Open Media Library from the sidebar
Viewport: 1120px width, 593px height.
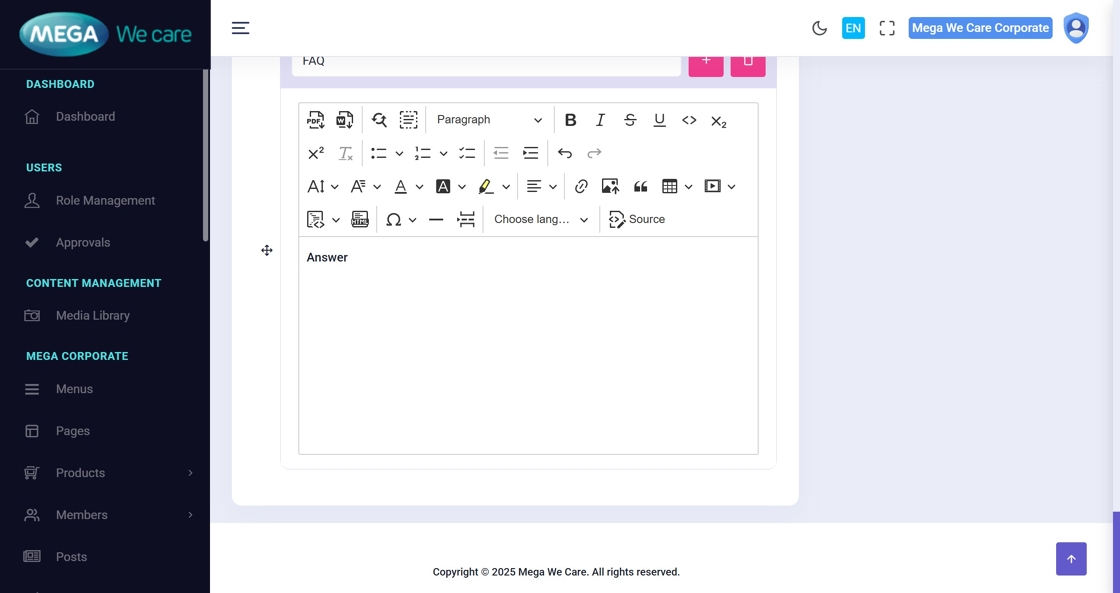tap(92, 316)
